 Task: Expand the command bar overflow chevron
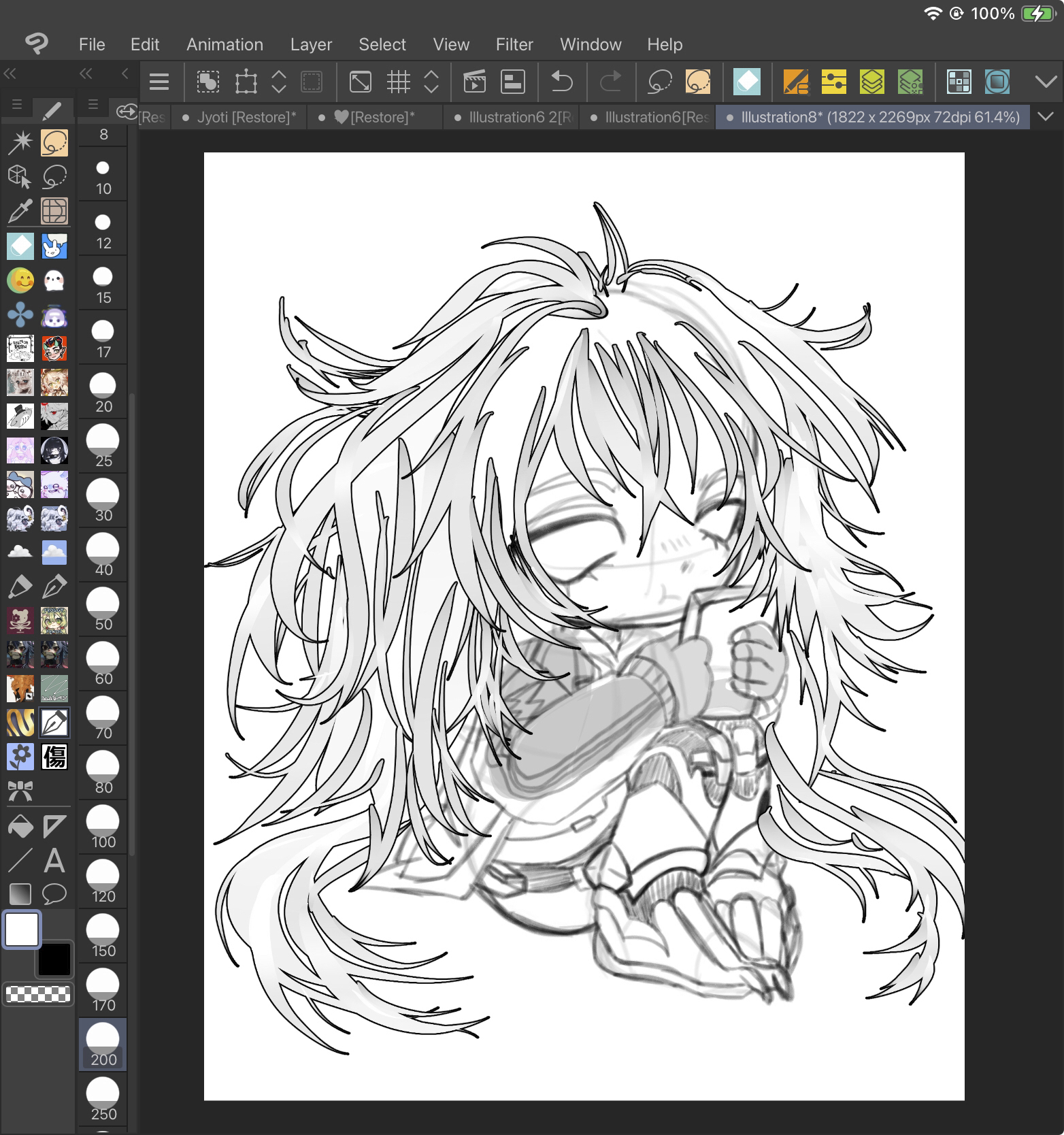click(1046, 82)
